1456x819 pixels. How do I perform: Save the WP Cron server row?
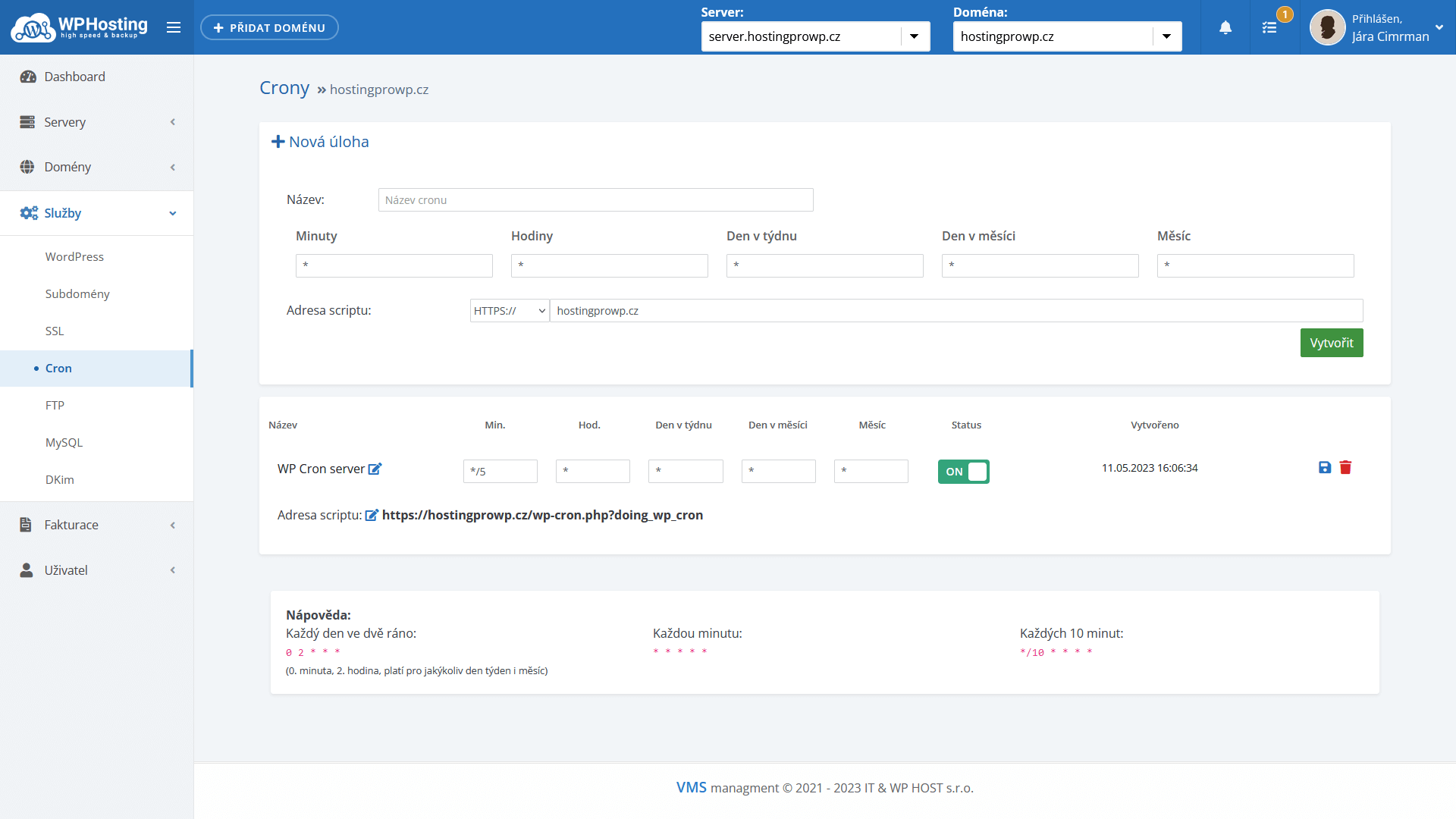(1325, 468)
